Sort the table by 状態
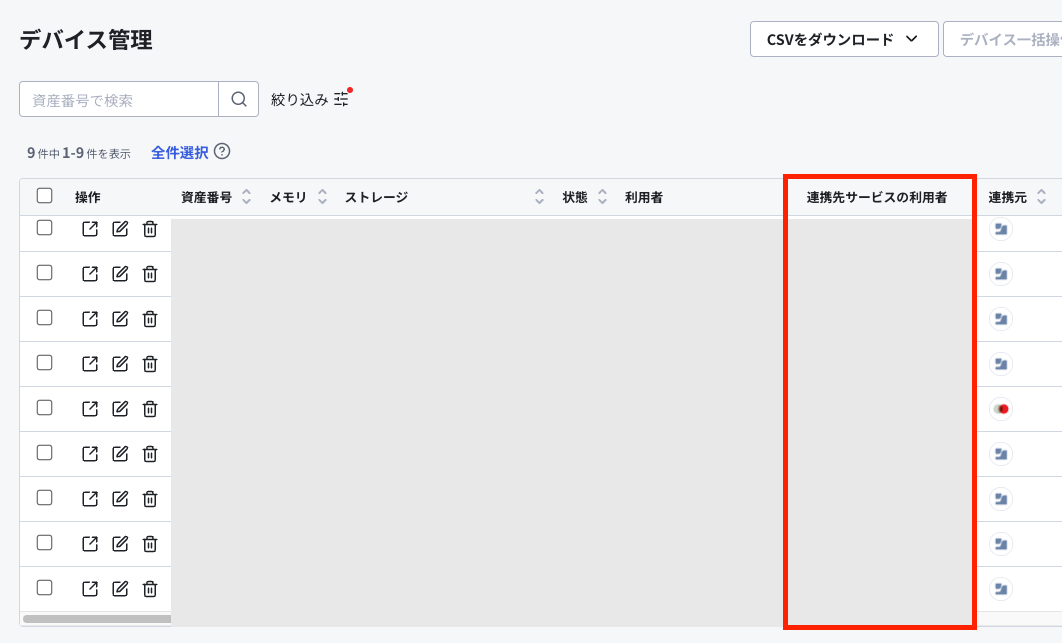1062x643 pixels. (602, 196)
